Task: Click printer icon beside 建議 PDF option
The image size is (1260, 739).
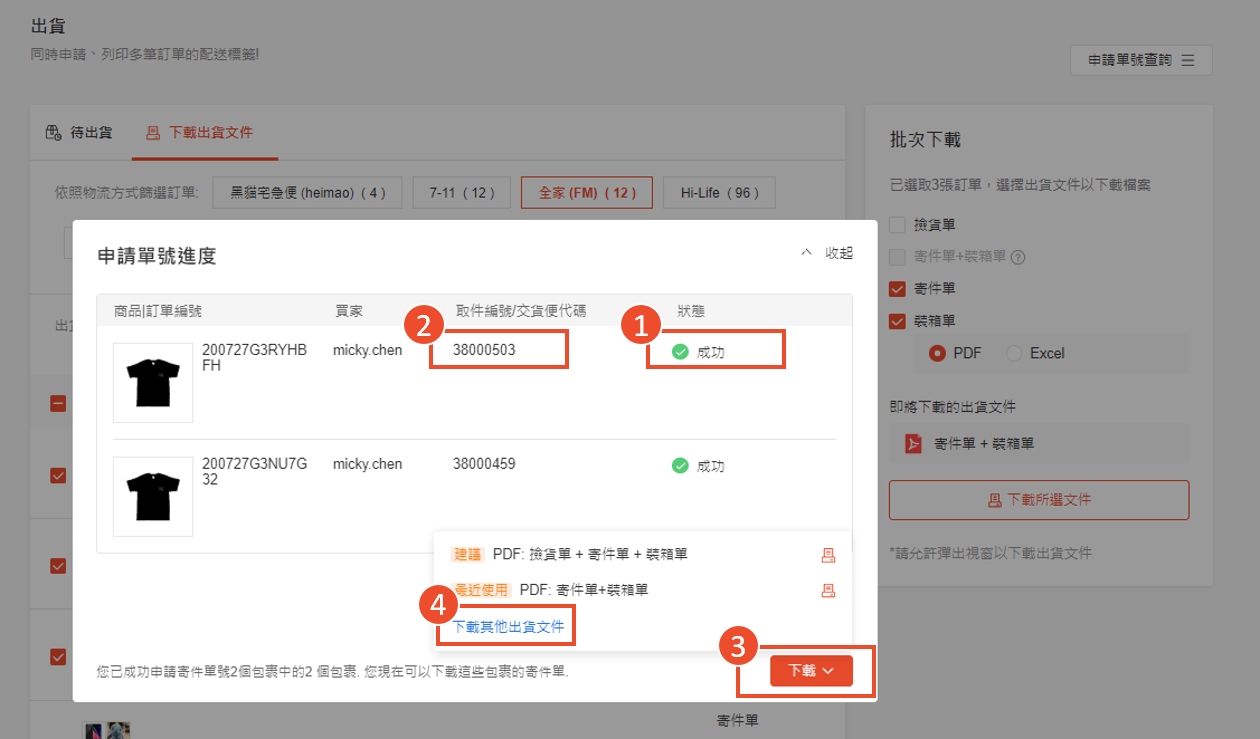Action: pyautogui.click(x=828, y=555)
